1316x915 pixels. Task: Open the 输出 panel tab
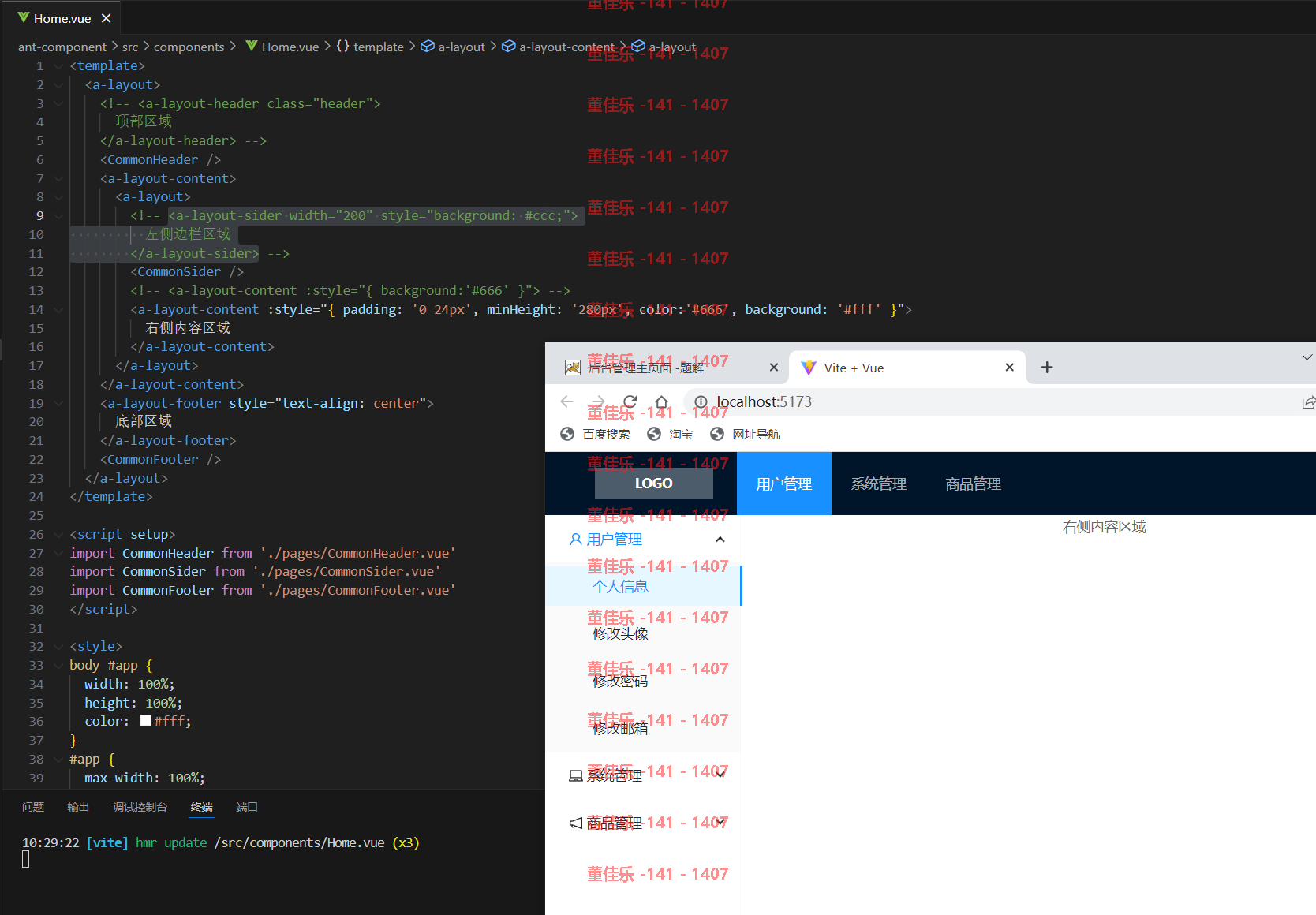point(78,807)
